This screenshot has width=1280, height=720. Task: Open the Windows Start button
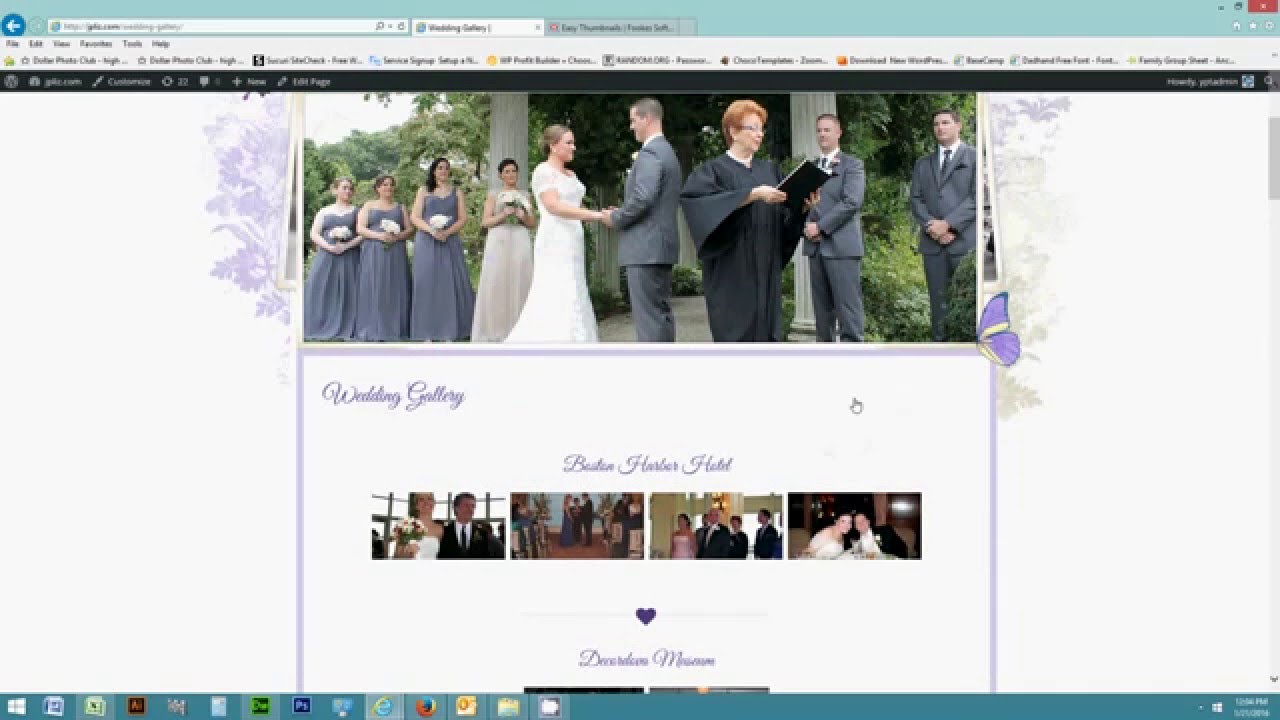[x=16, y=706]
